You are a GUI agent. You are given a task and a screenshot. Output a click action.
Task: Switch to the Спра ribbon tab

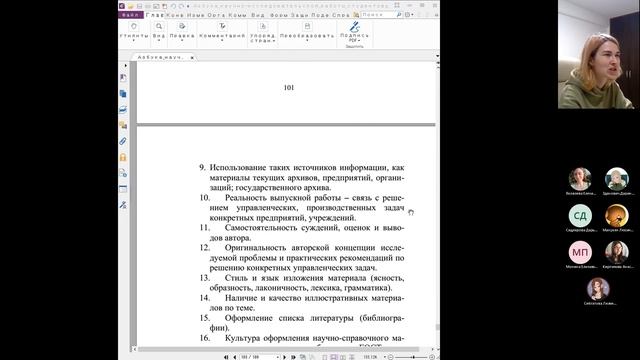(341, 15)
